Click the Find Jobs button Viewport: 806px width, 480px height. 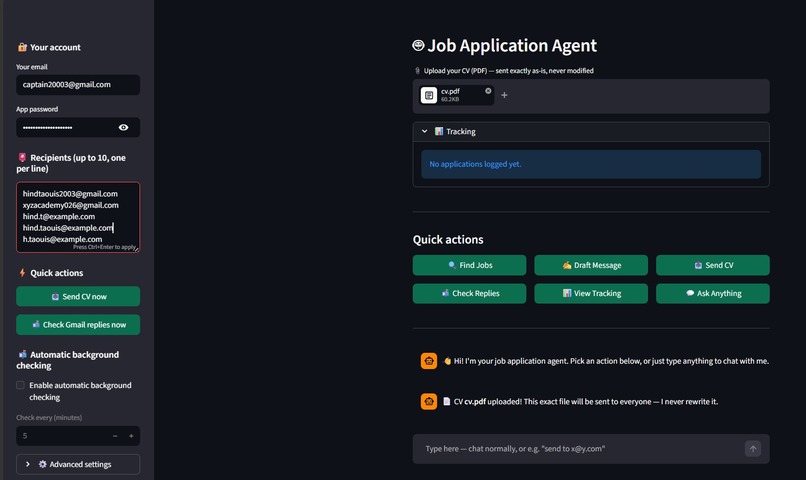tap(469, 265)
